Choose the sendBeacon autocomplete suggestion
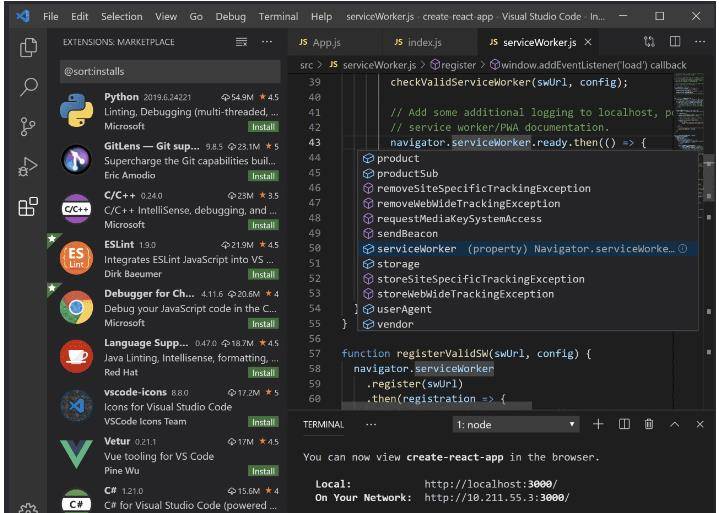This screenshot has height=513, width=719. coord(527,233)
